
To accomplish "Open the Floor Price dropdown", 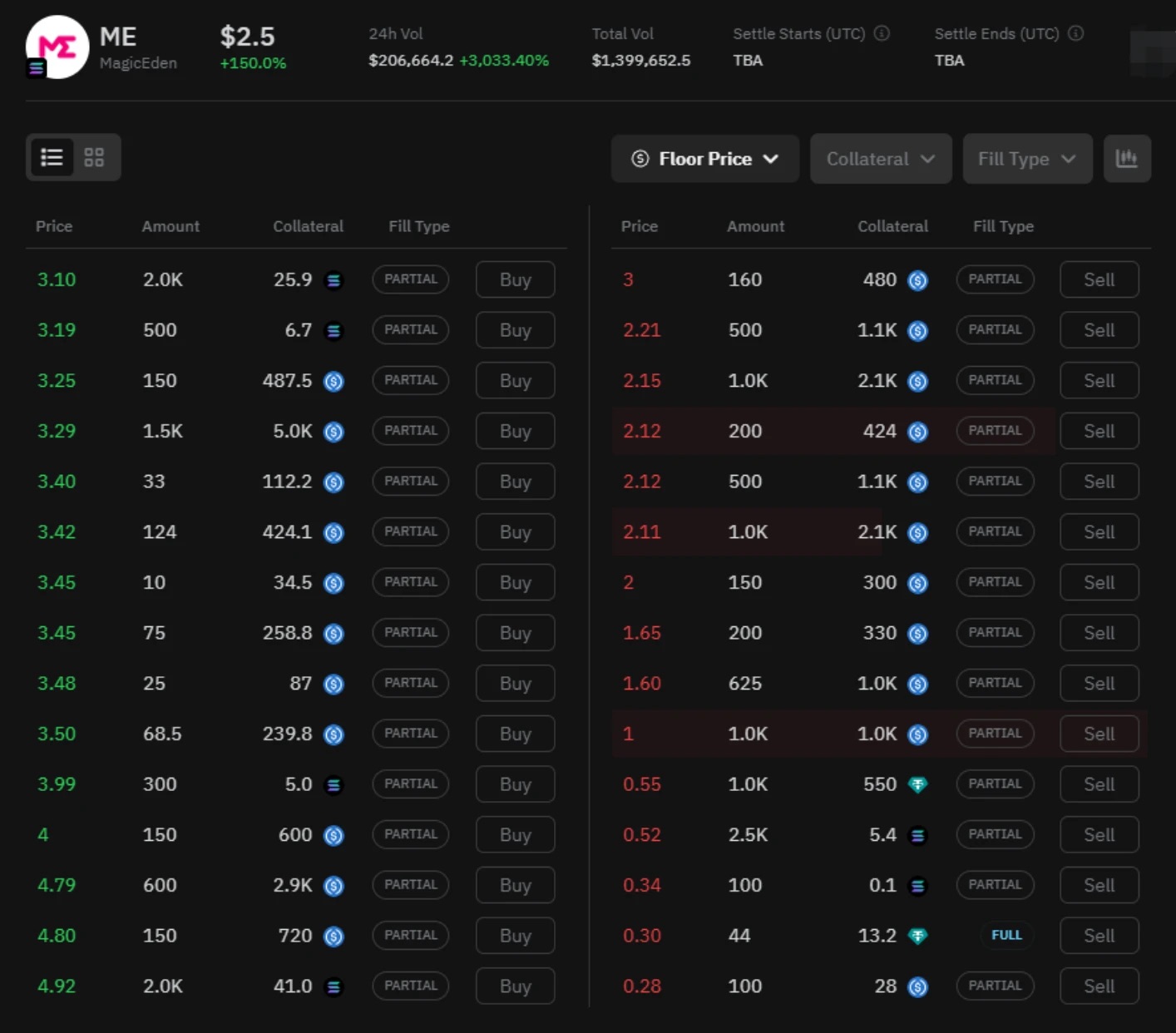I will (704, 159).
